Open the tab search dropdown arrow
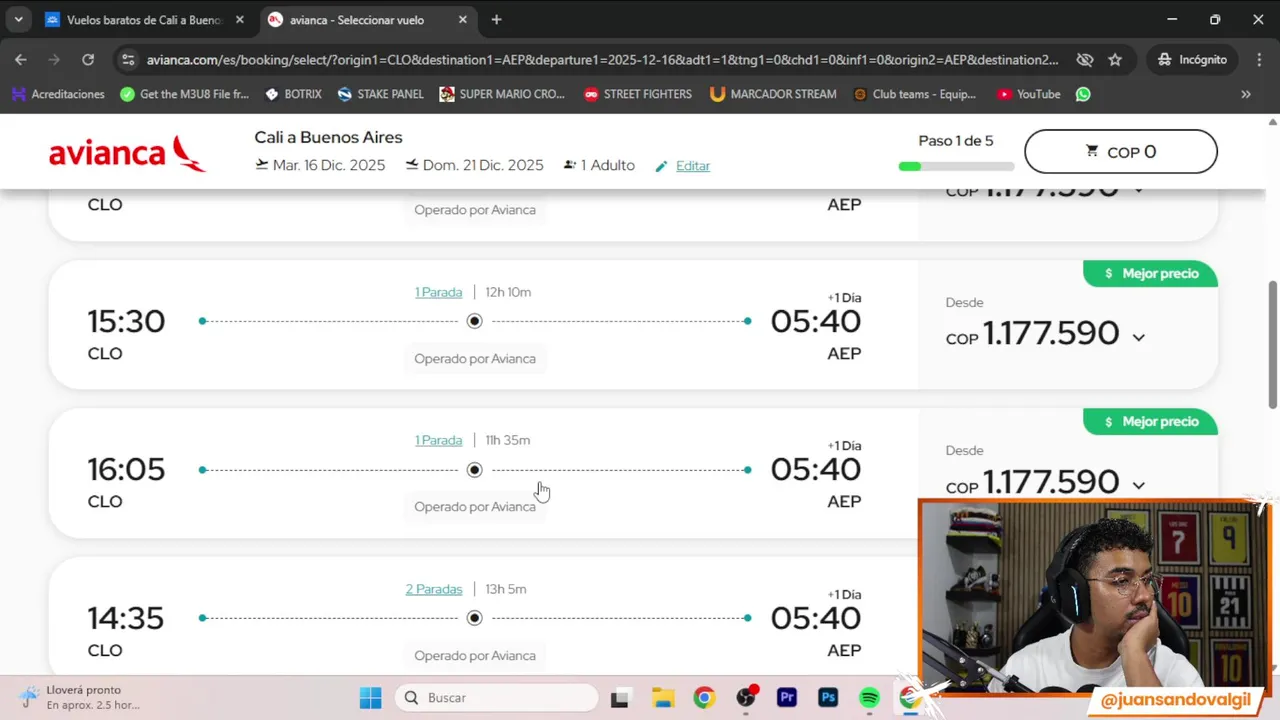This screenshot has width=1280, height=720. click(x=18, y=20)
